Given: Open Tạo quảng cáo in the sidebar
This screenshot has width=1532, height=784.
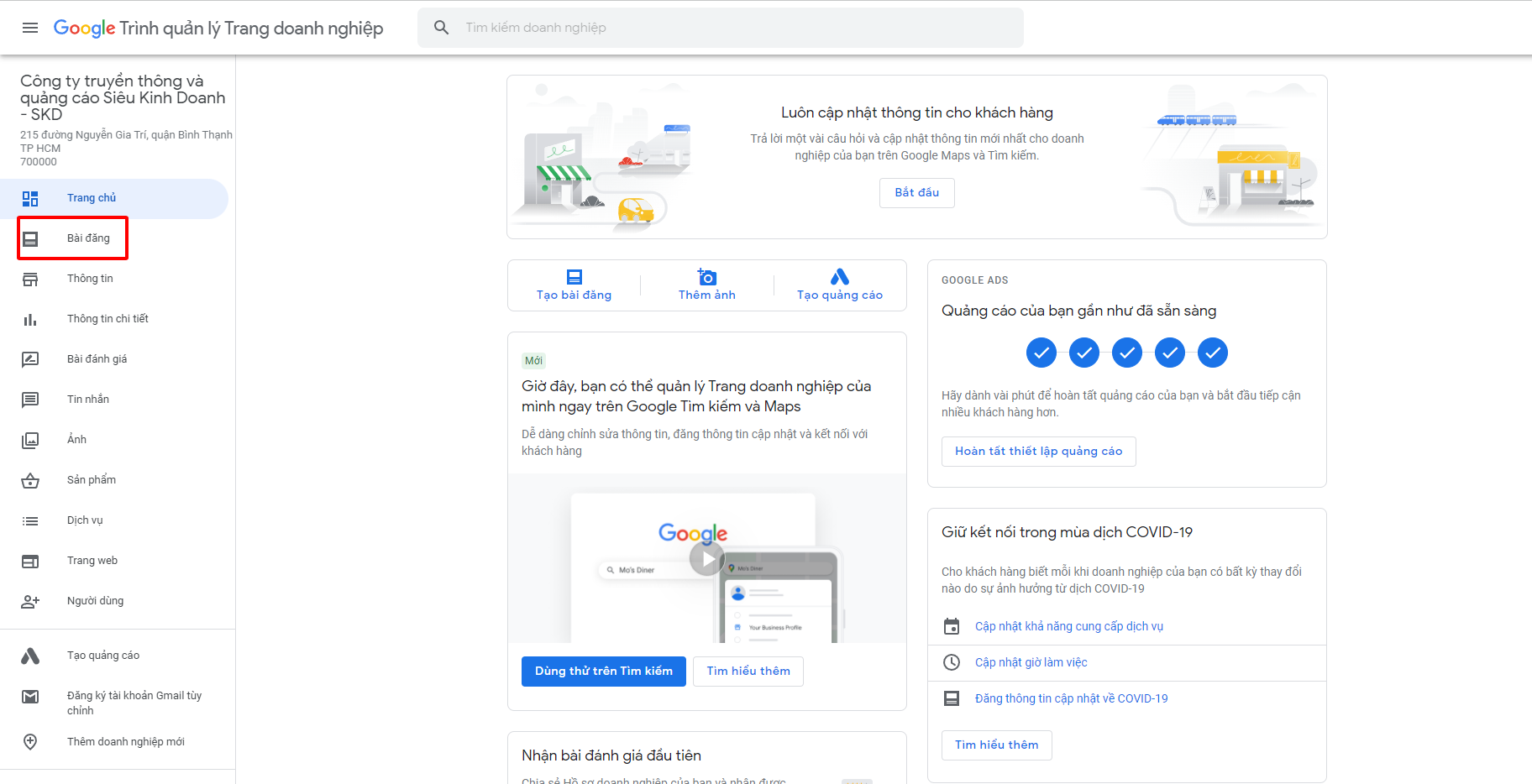Looking at the screenshot, I should 114,656.
